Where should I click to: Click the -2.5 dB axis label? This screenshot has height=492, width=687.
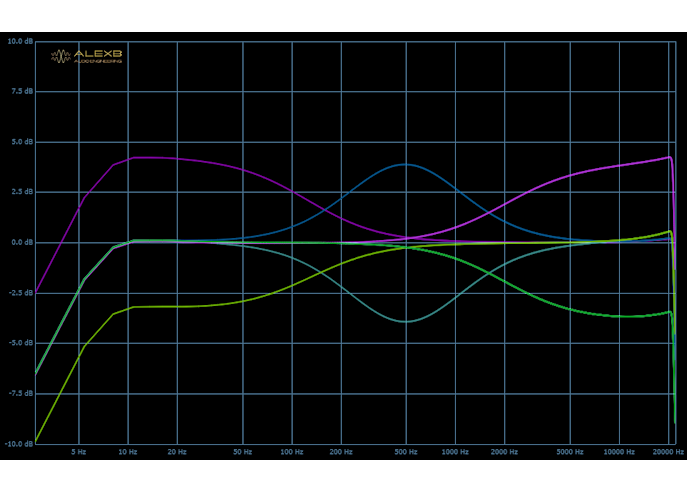point(21,293)
